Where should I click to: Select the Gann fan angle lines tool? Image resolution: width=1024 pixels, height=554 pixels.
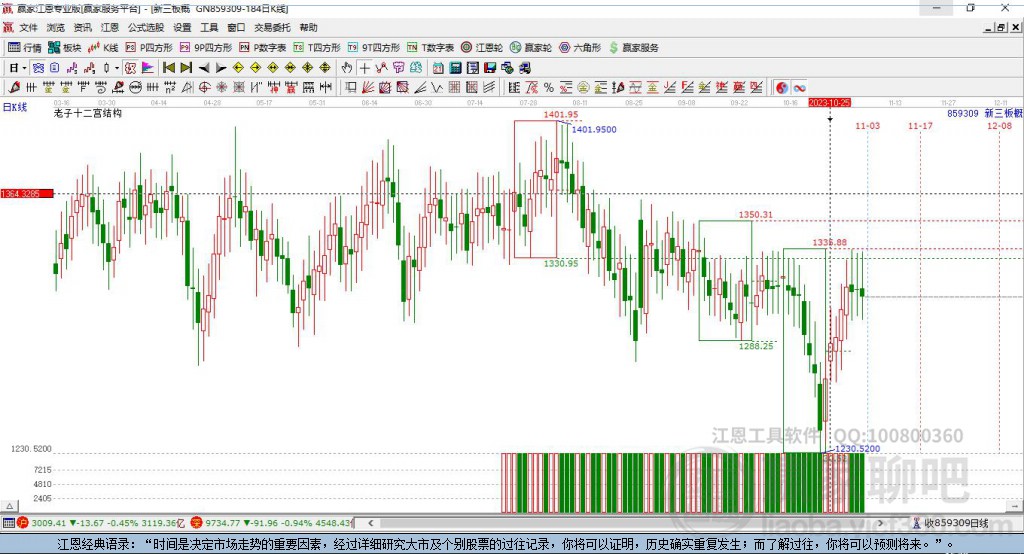368,88
